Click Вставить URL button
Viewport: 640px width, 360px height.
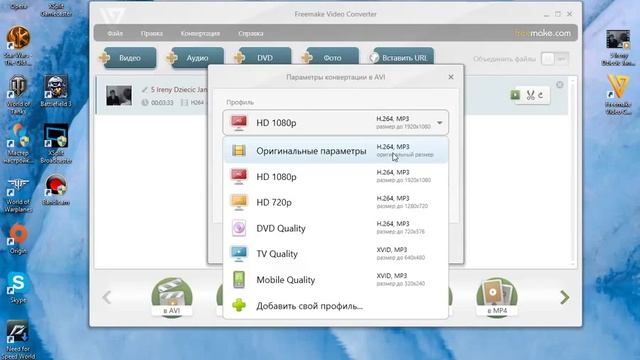pos(401,58)
